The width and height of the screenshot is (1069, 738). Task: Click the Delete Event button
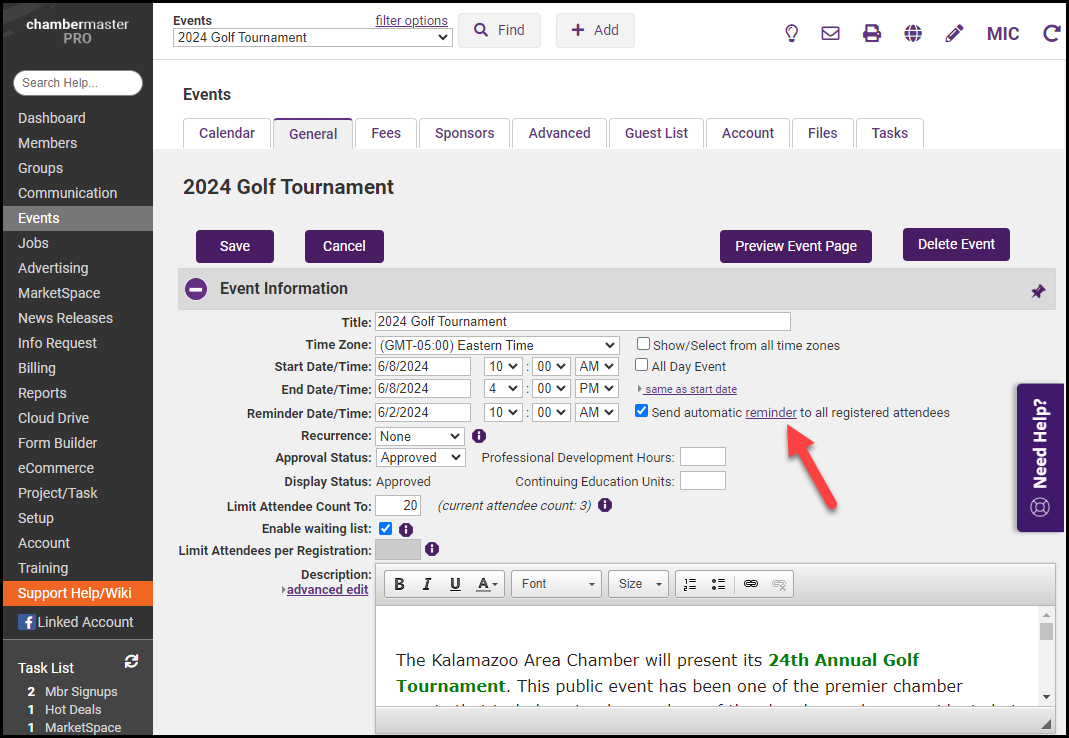click(x=956, y=244)
